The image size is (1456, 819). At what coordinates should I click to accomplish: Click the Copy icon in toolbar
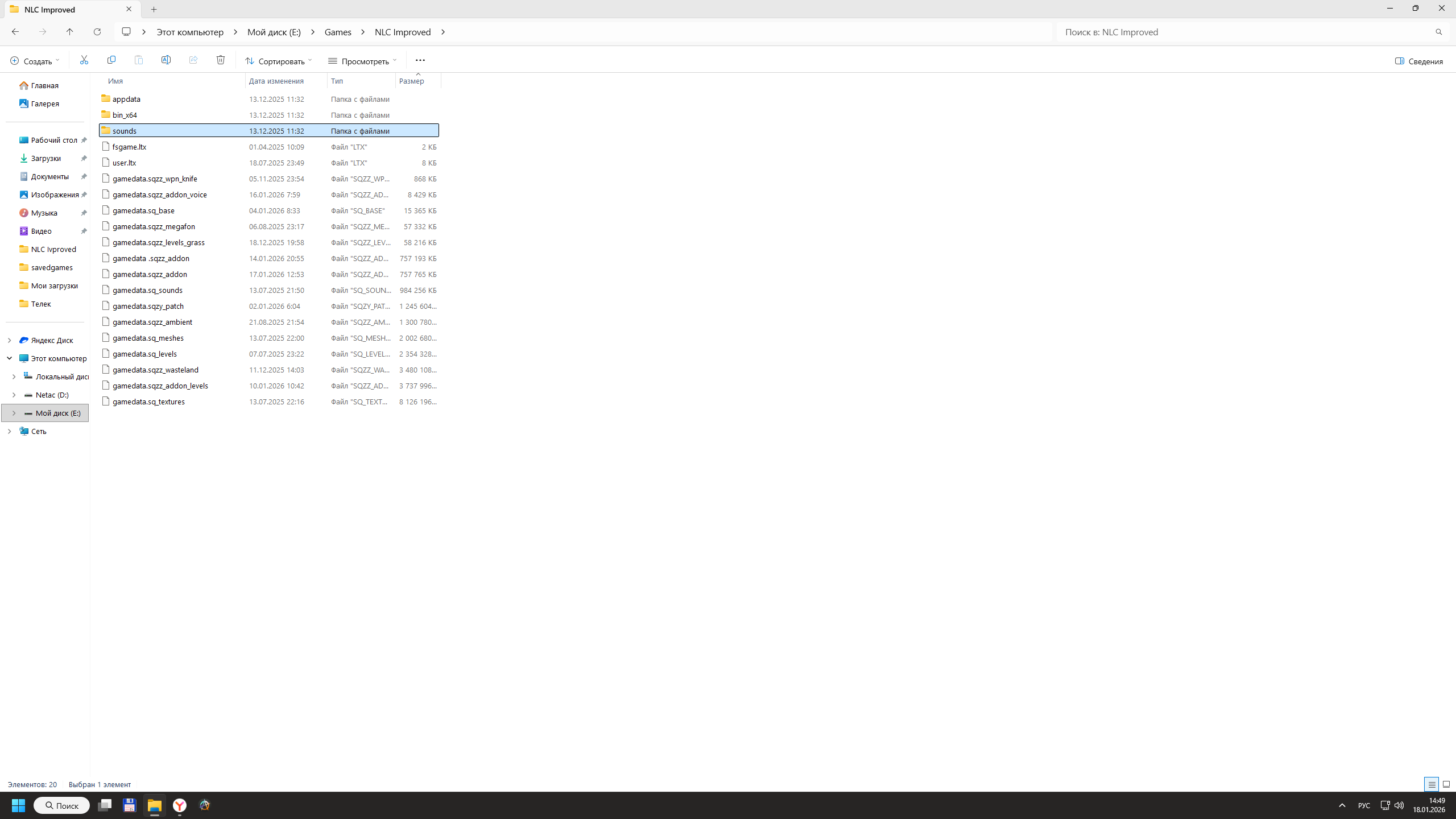(x=111, y=60)
